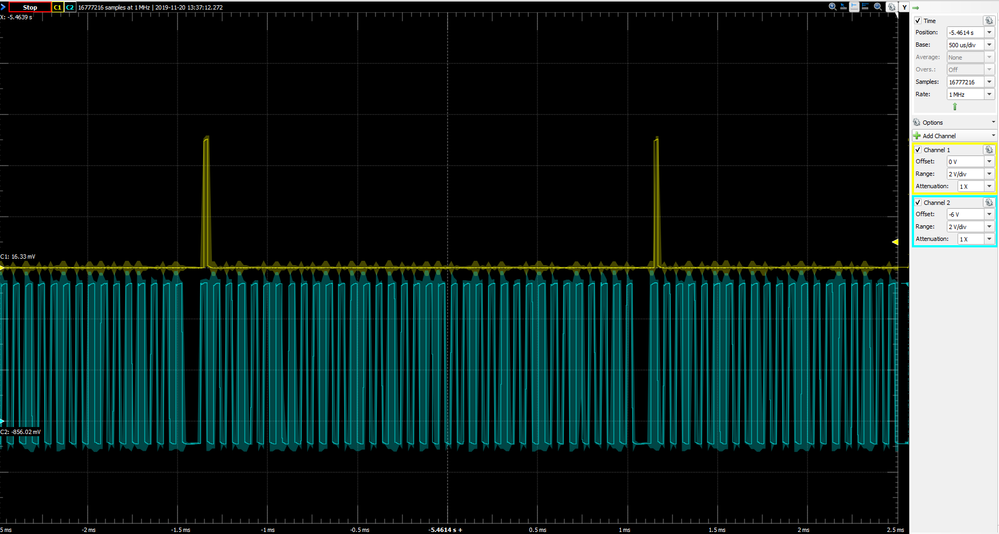Open the Position dropdown arrow

989,32
